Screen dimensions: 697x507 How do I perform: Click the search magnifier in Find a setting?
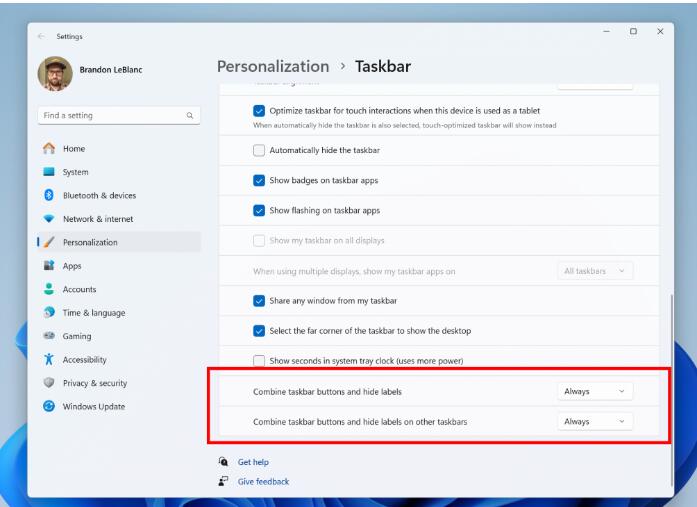coord(190,116)
